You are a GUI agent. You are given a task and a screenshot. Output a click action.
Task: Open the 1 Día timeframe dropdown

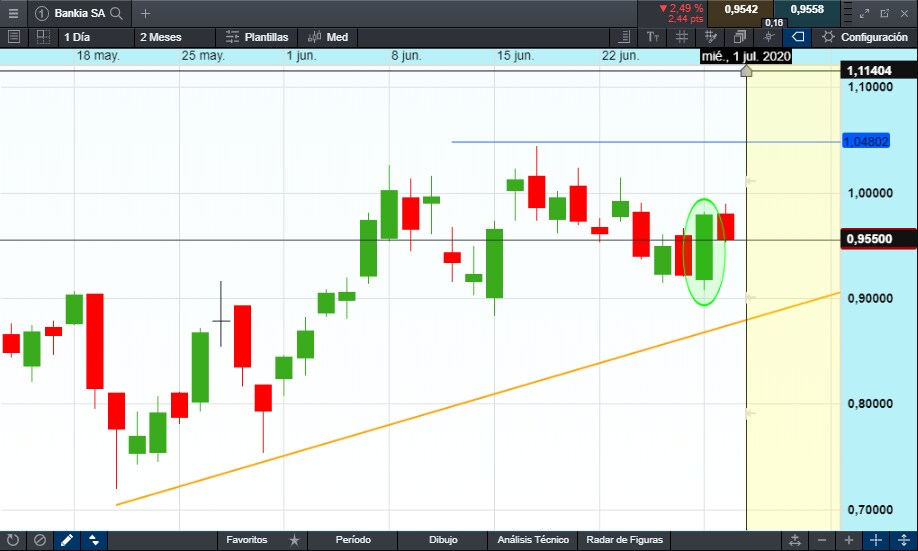point(95,37)
